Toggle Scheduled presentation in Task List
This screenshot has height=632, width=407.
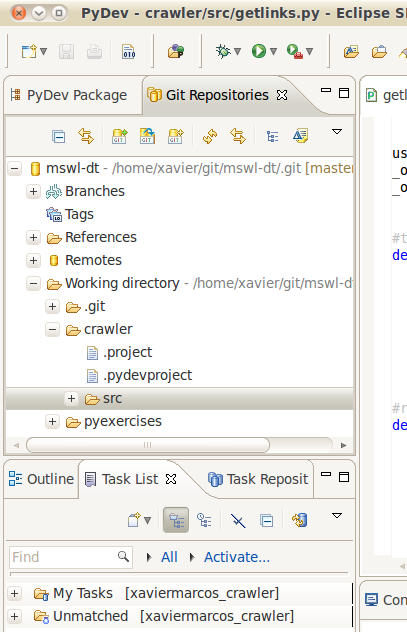[x=204, y=520]
